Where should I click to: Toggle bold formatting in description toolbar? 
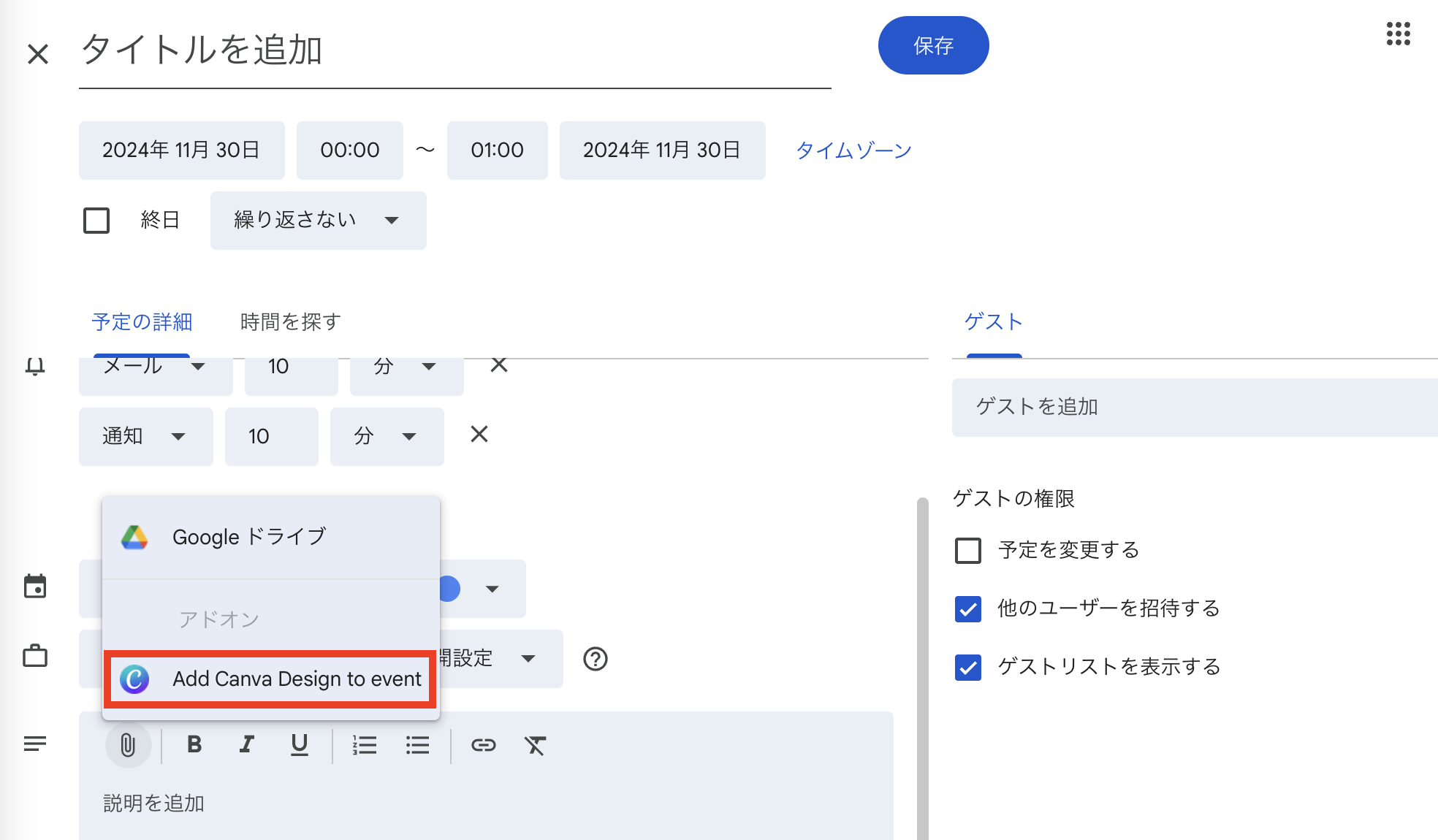tap(194, 745)
